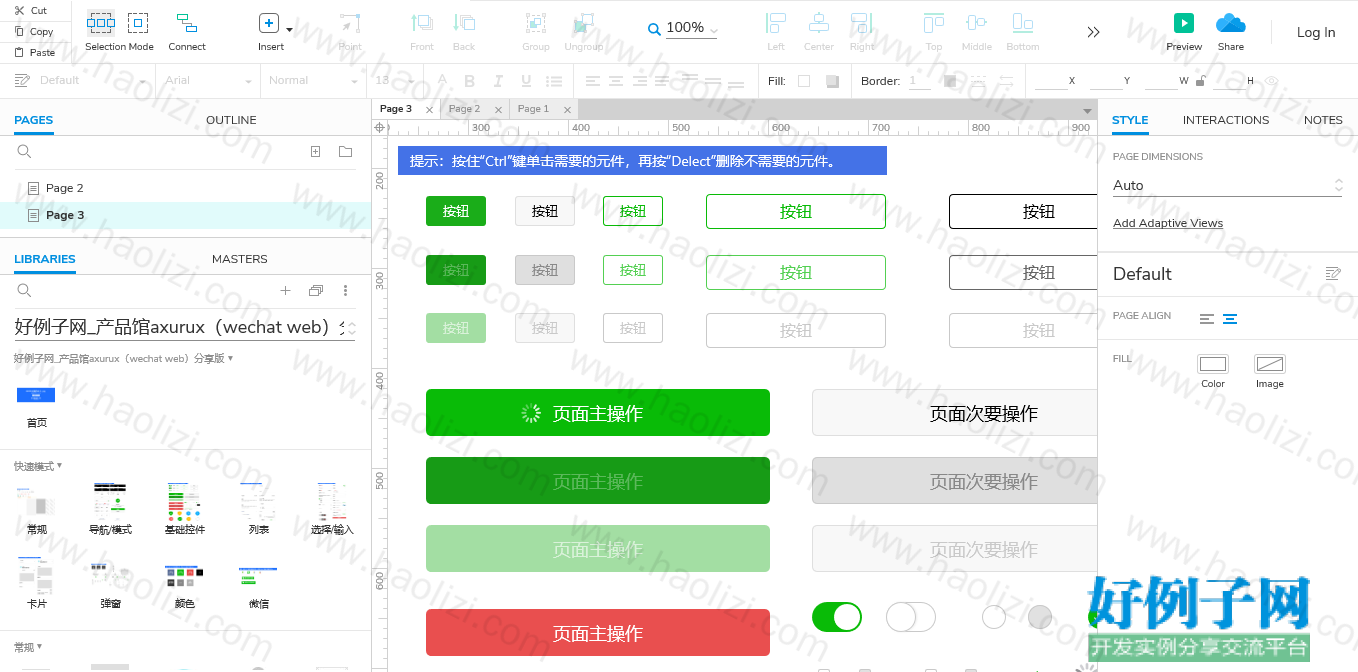The width and height of the screenshot is (1358, 672).
Task: Click the Border color swatch
Action: coord(950,81)
